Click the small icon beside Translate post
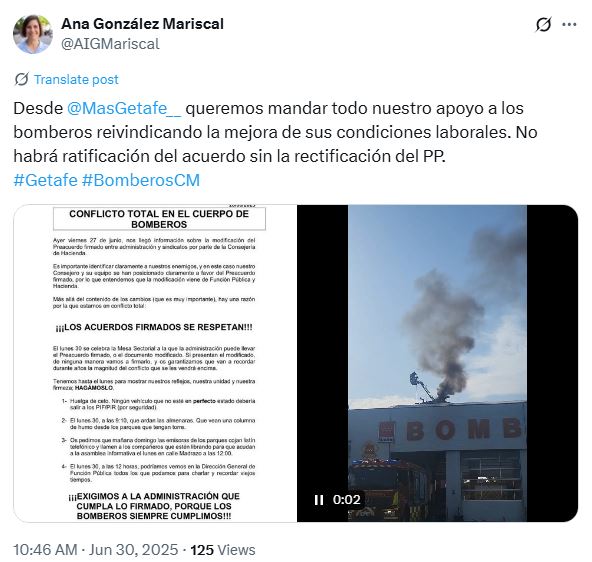The width and height of the screenshot is (592, 562). [21, 79]
